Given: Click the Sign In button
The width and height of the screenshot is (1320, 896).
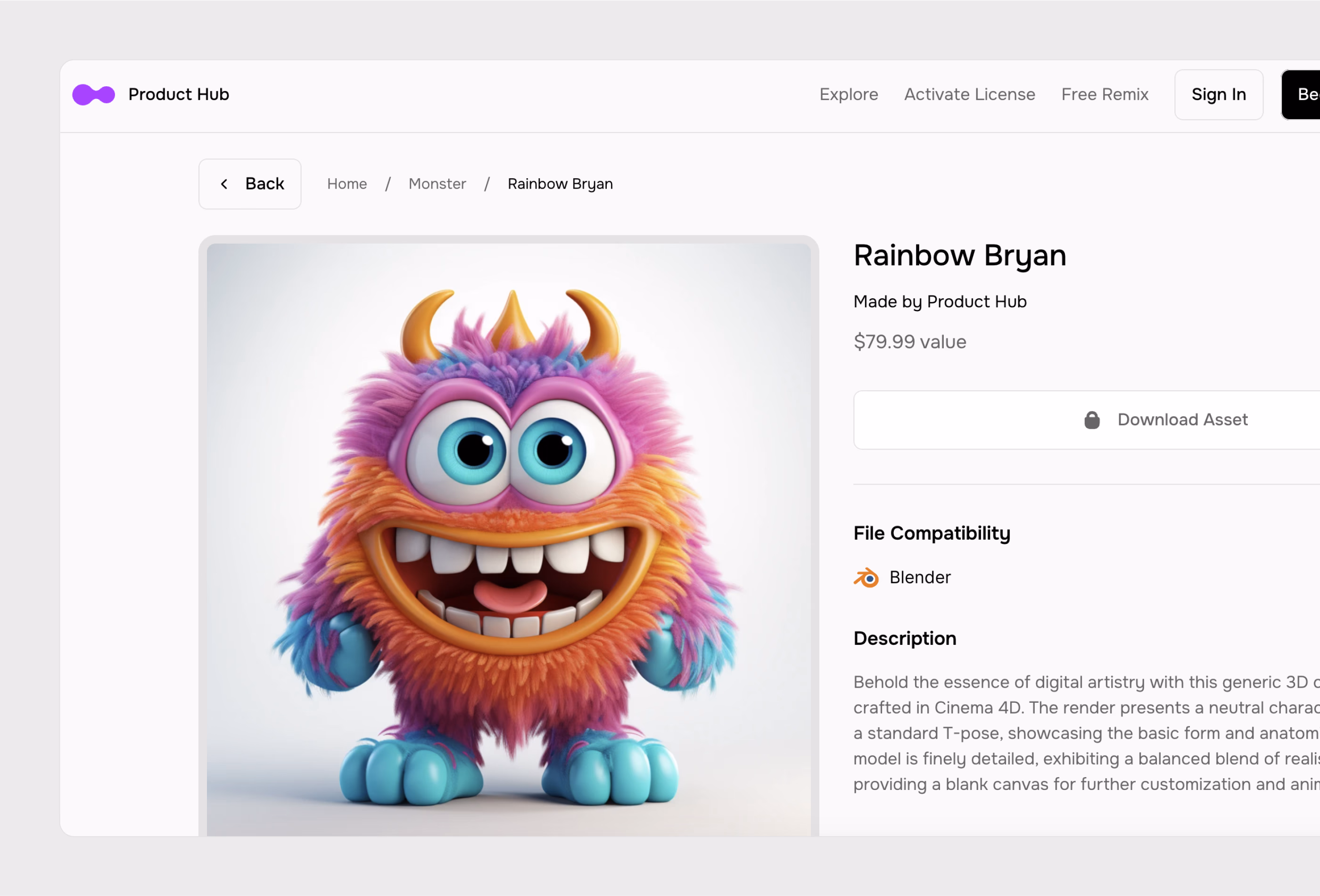Looking at the screenshot, I should point(1218,94).
